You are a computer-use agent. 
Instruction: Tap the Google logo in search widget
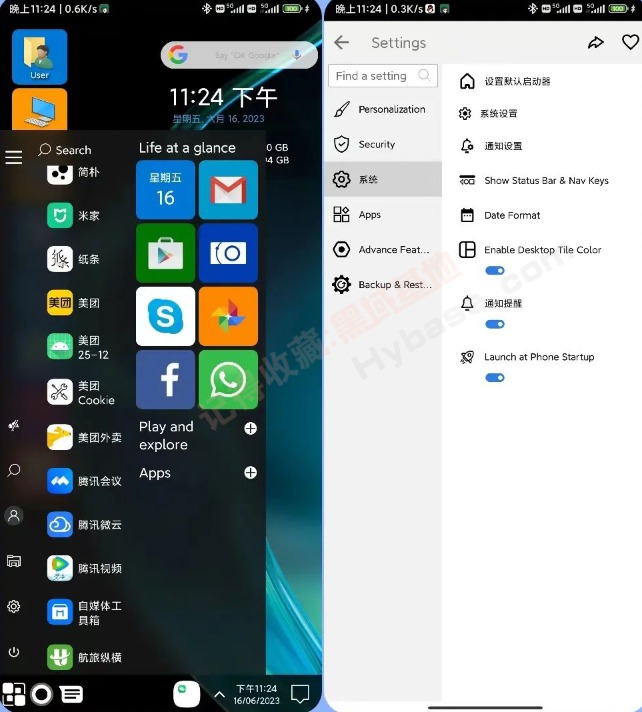click(178, 55)
